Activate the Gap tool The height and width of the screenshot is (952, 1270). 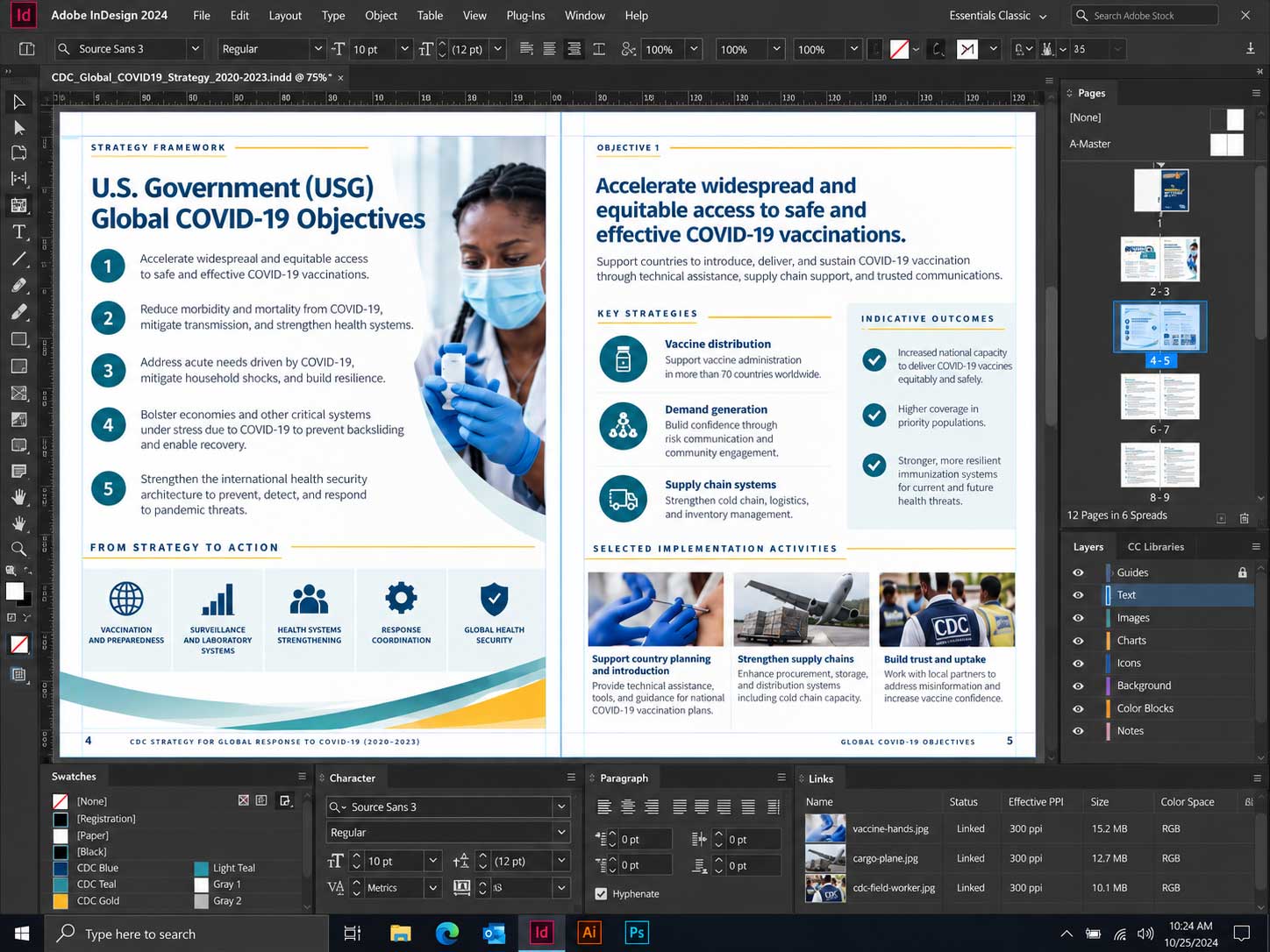pos(18,179)
